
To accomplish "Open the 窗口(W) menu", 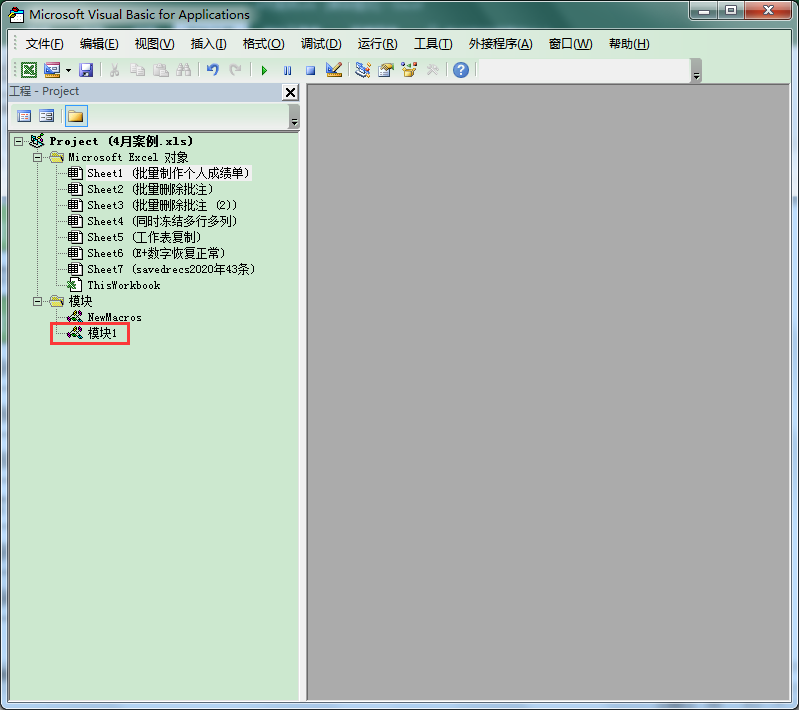I will click(x=570, y=44).
